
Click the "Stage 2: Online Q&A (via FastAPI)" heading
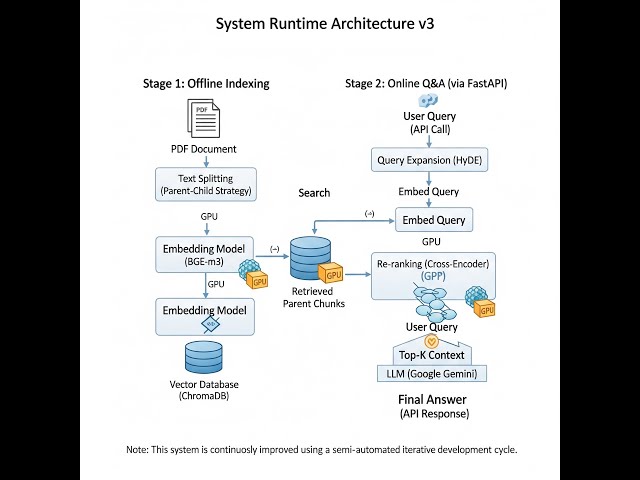coord(426,84)
